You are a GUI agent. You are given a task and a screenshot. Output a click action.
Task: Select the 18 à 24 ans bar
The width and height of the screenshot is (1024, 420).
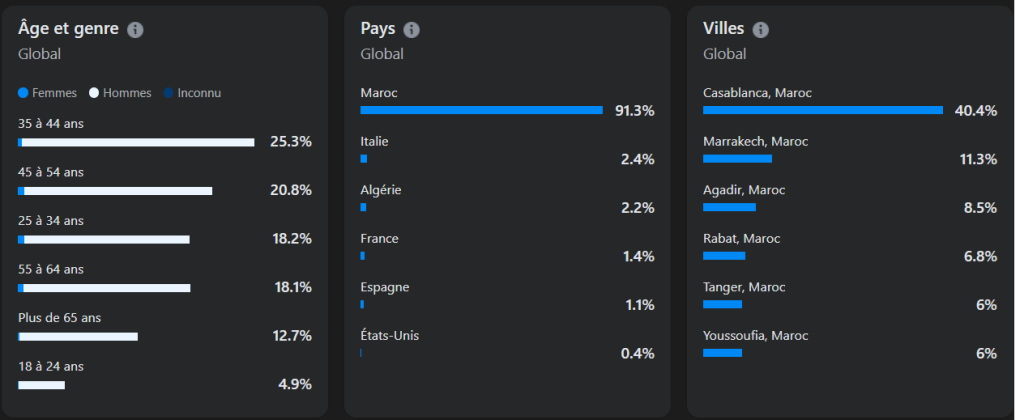pyautogui.click(x=41, y=385)
